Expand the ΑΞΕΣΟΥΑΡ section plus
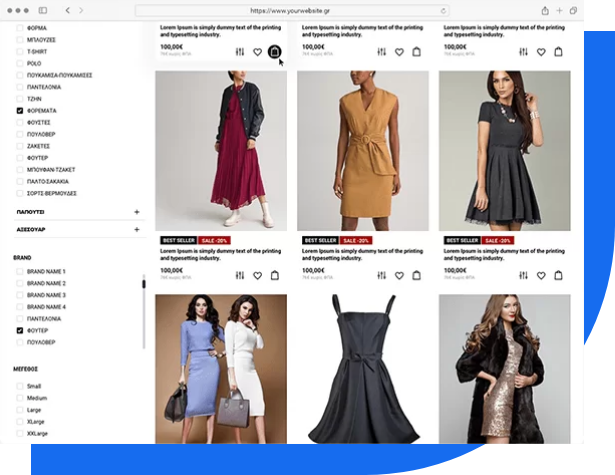 pyautogui.click(x=136, y=229)
